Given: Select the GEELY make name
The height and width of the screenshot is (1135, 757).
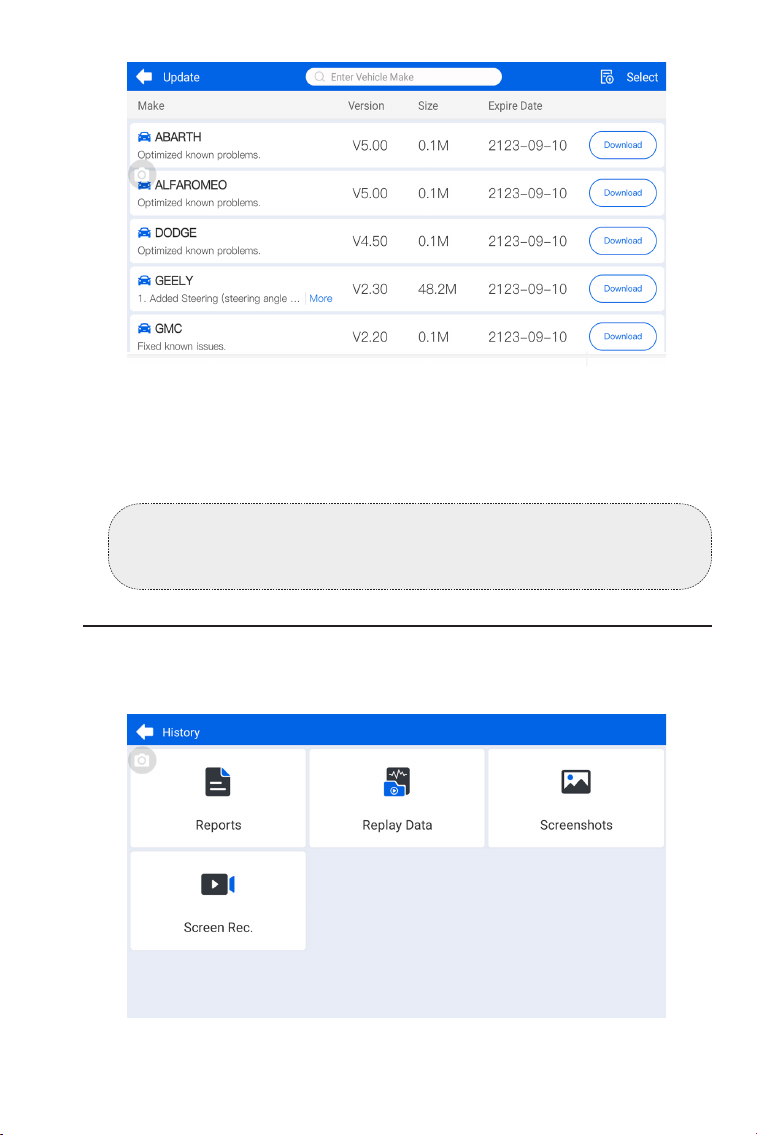Looking at the screenshot, I should pos(174,280).
